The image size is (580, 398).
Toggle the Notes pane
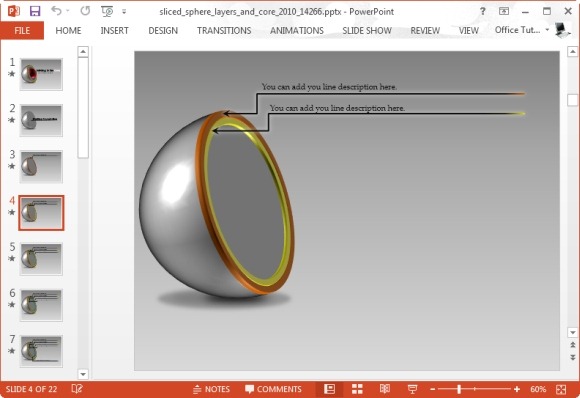[212, 389]
